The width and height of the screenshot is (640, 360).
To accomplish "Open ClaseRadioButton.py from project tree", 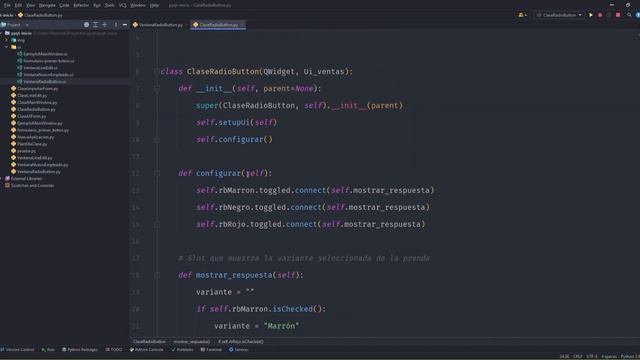I will 33,109.
